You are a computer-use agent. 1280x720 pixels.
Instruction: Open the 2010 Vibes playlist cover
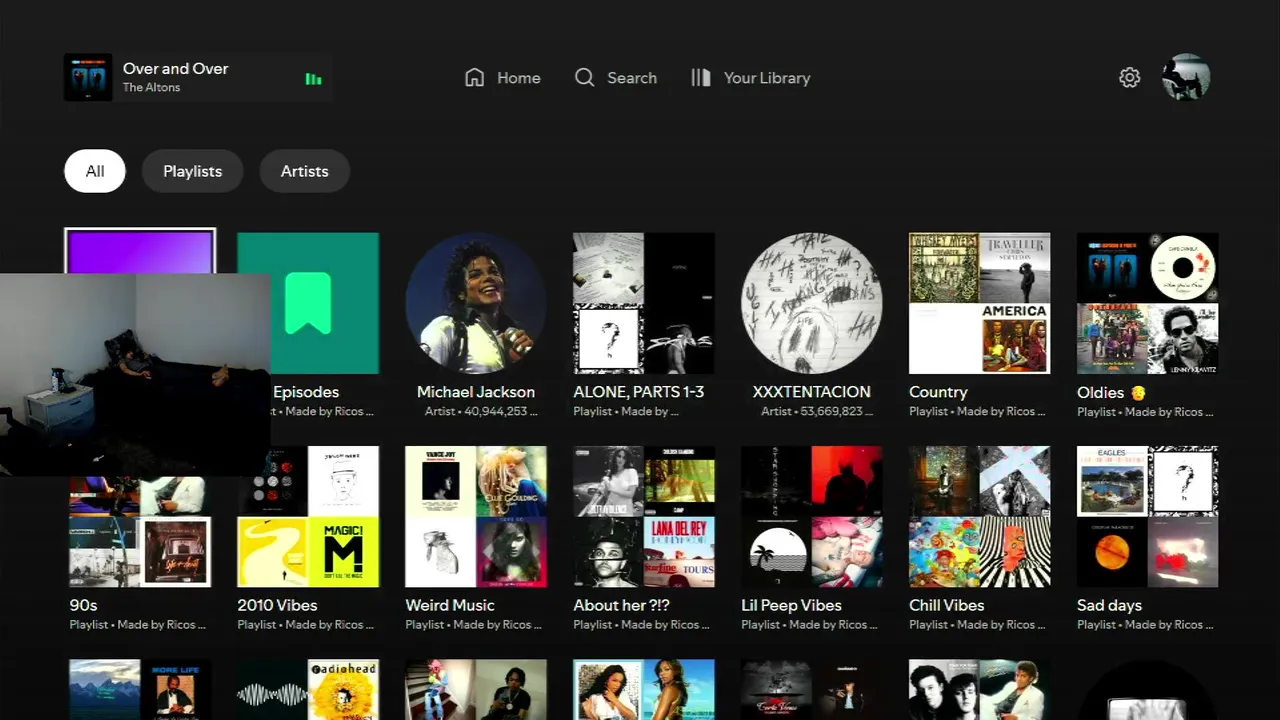[x=308, y=516]
